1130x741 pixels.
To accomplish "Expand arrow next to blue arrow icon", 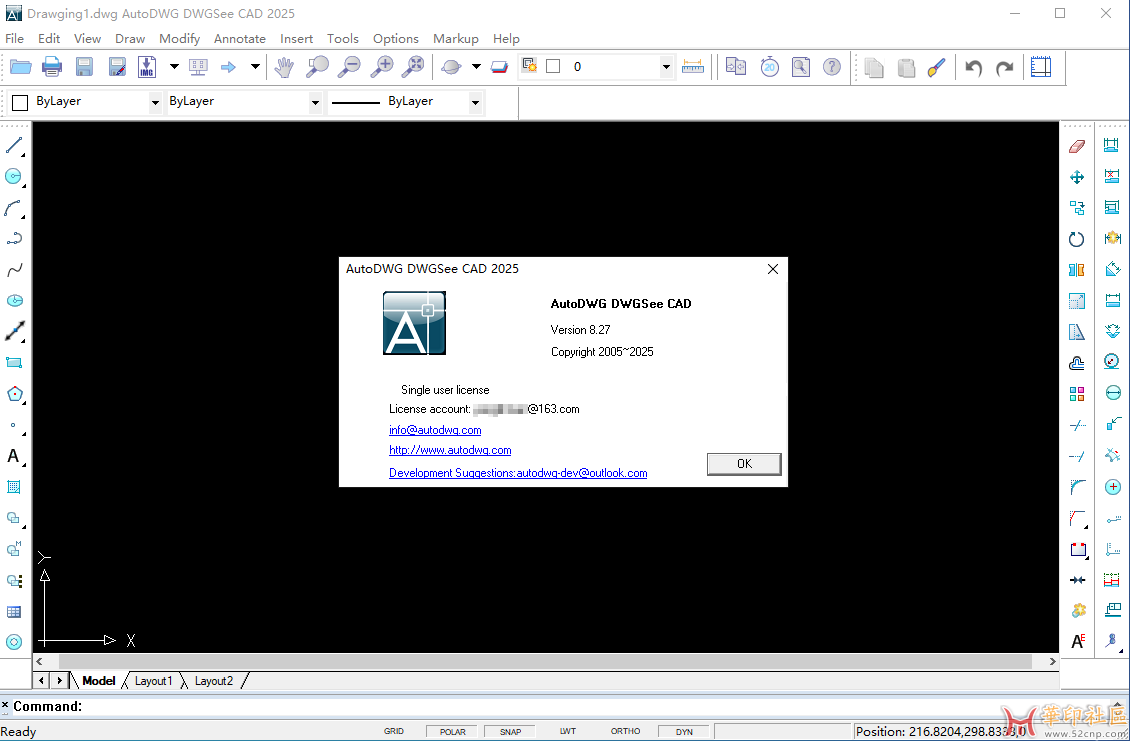I will click(255, 67).
